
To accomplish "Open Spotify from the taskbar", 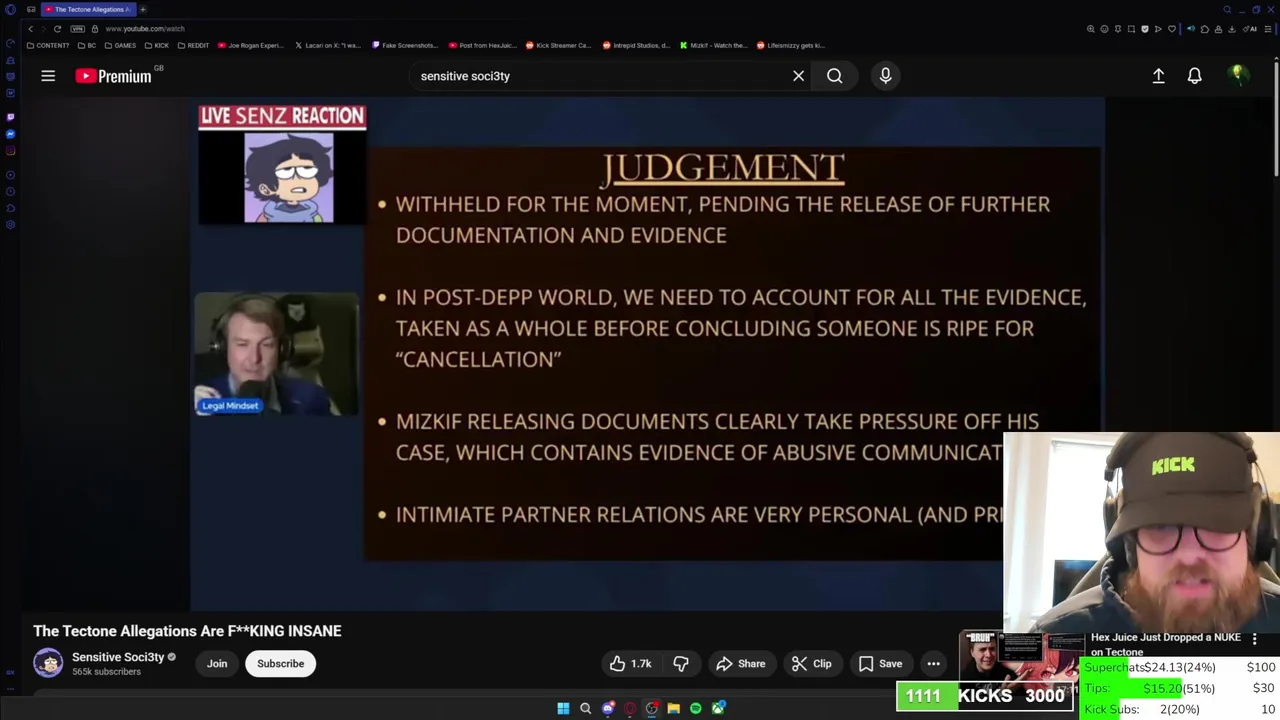I will pyautogui.click(x=696, y=708).
